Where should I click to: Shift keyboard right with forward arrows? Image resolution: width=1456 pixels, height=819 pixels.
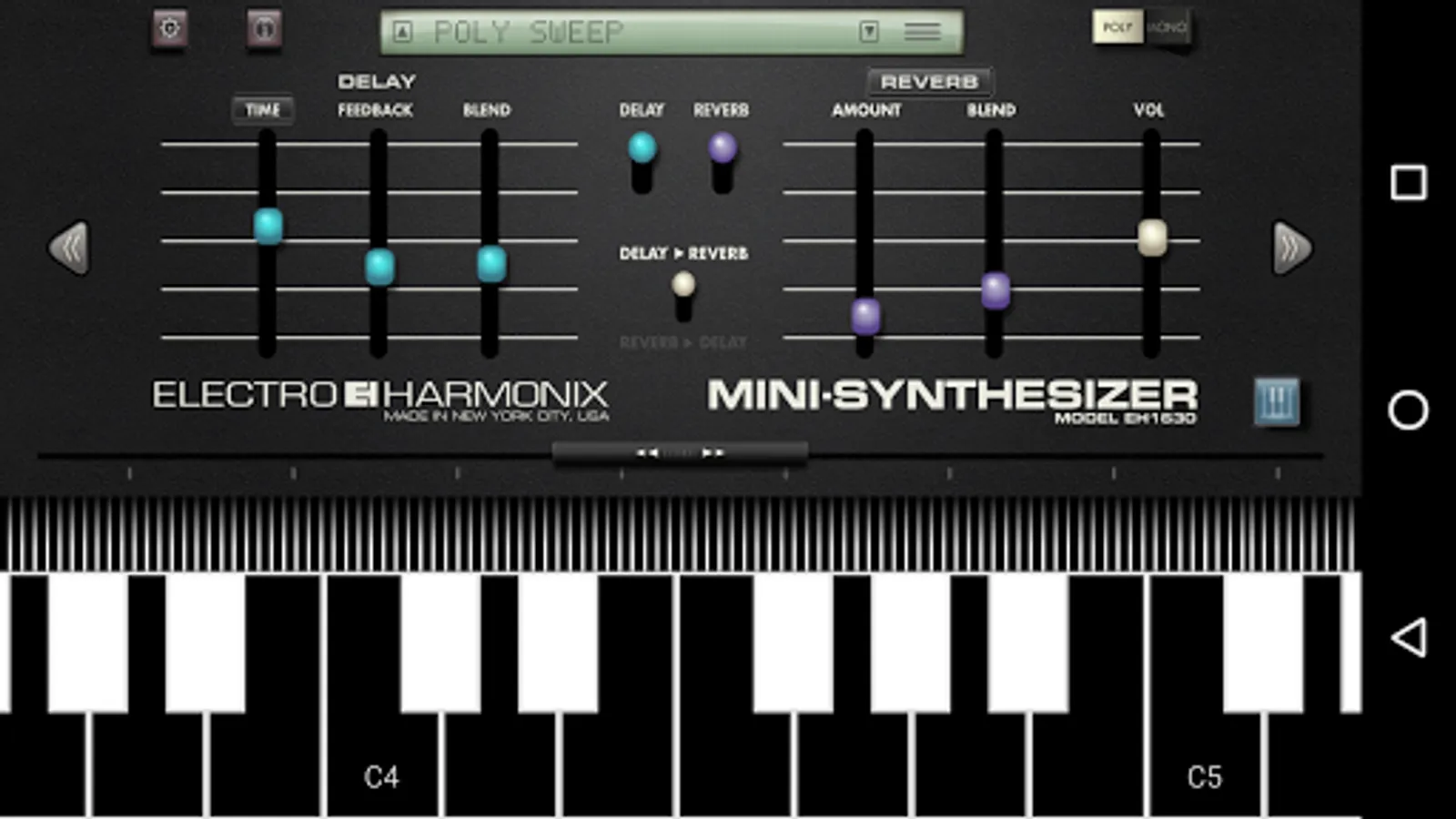[713, 452]
